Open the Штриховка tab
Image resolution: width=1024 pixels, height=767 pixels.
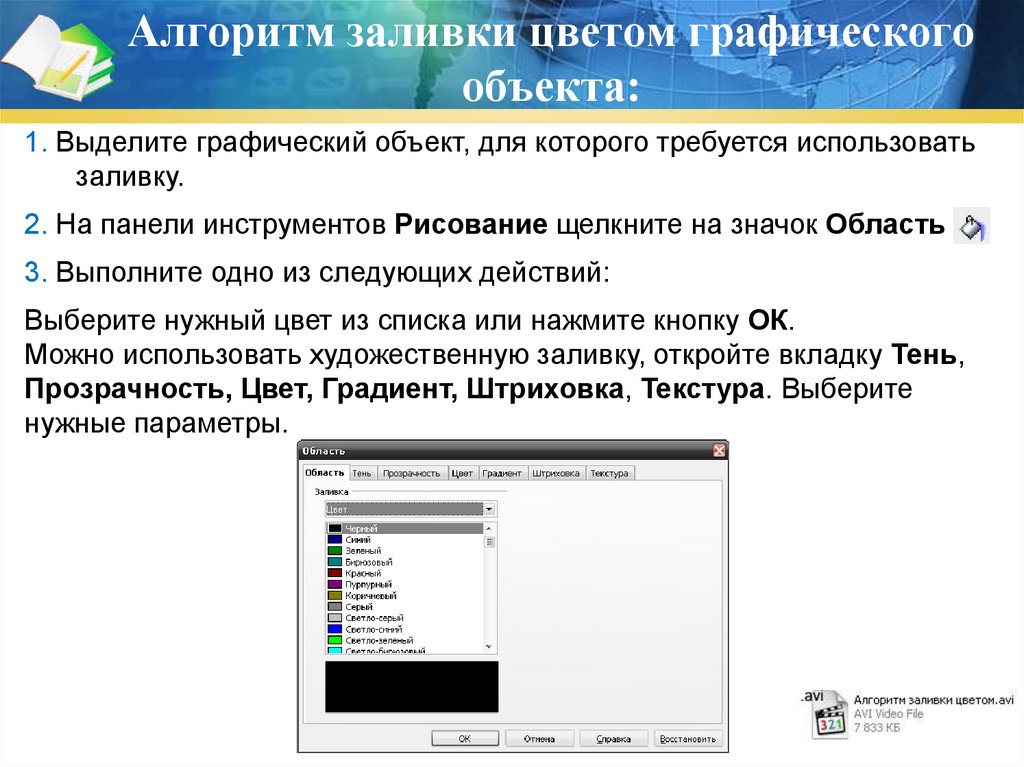[x=556, y=473]
